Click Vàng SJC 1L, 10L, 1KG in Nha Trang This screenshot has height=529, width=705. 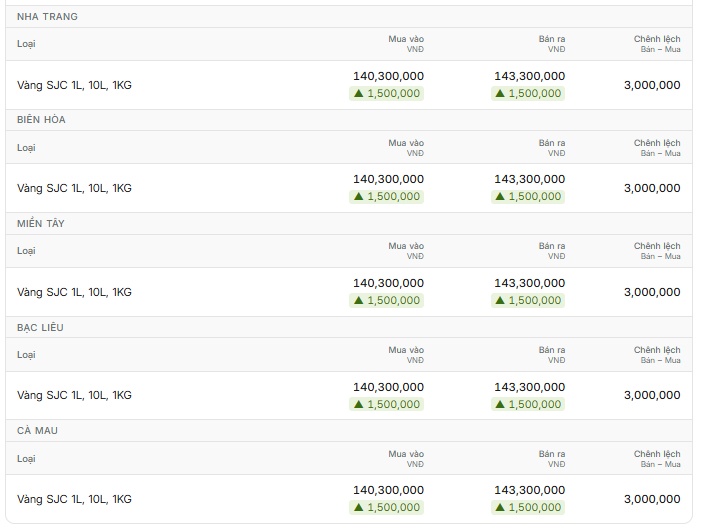point(74,85)
